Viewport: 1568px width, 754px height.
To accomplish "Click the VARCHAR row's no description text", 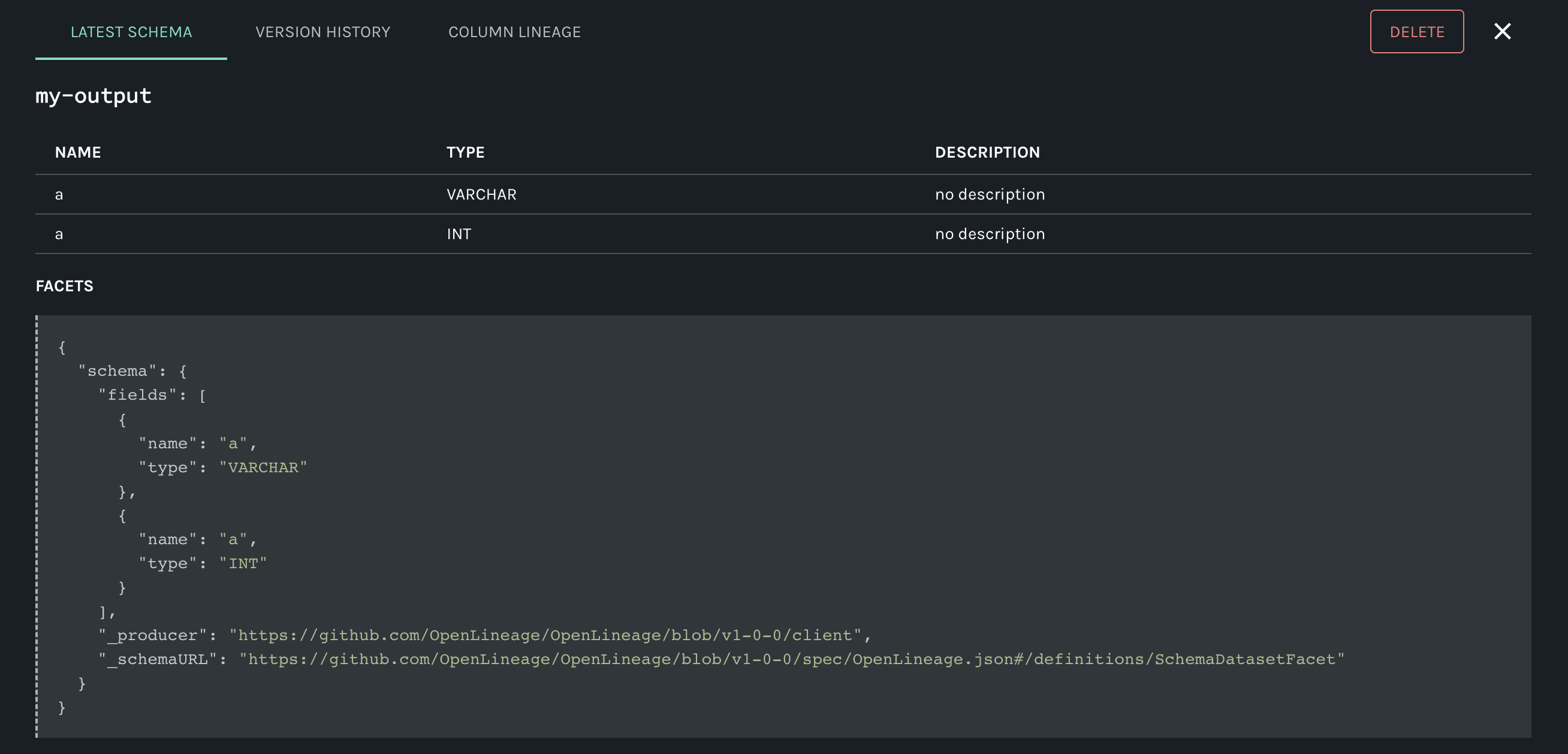I will pyautogui.click(x=989, y=195).
